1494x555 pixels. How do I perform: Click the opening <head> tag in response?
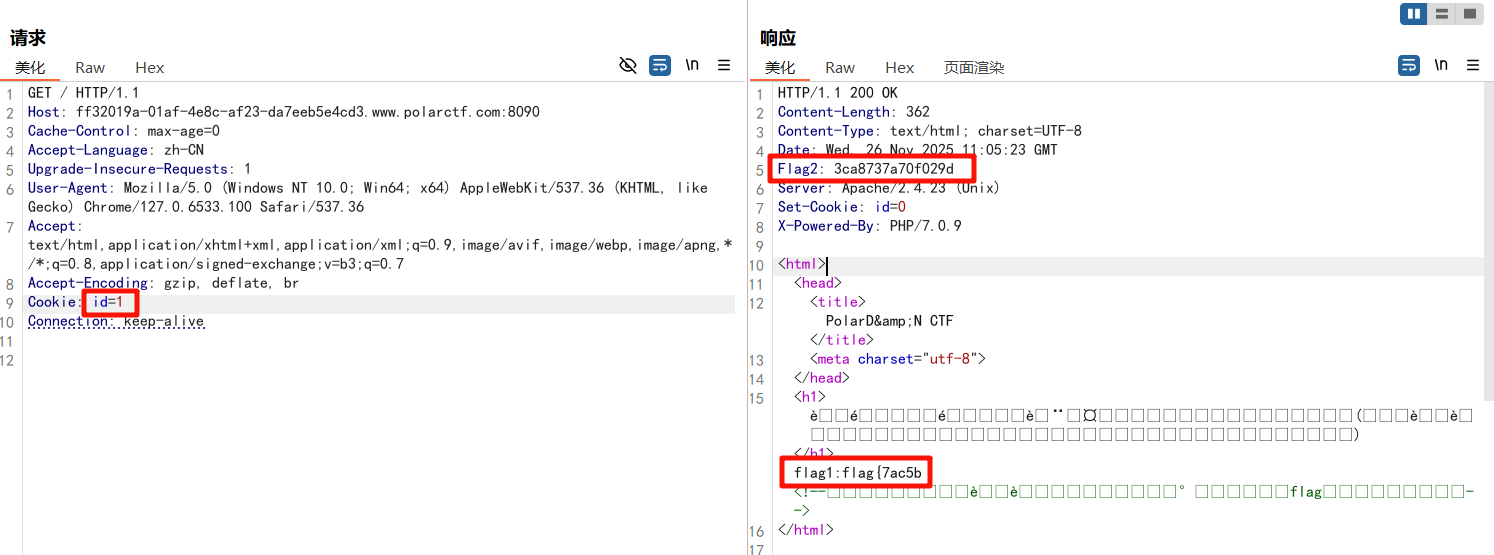pos(817,283)
